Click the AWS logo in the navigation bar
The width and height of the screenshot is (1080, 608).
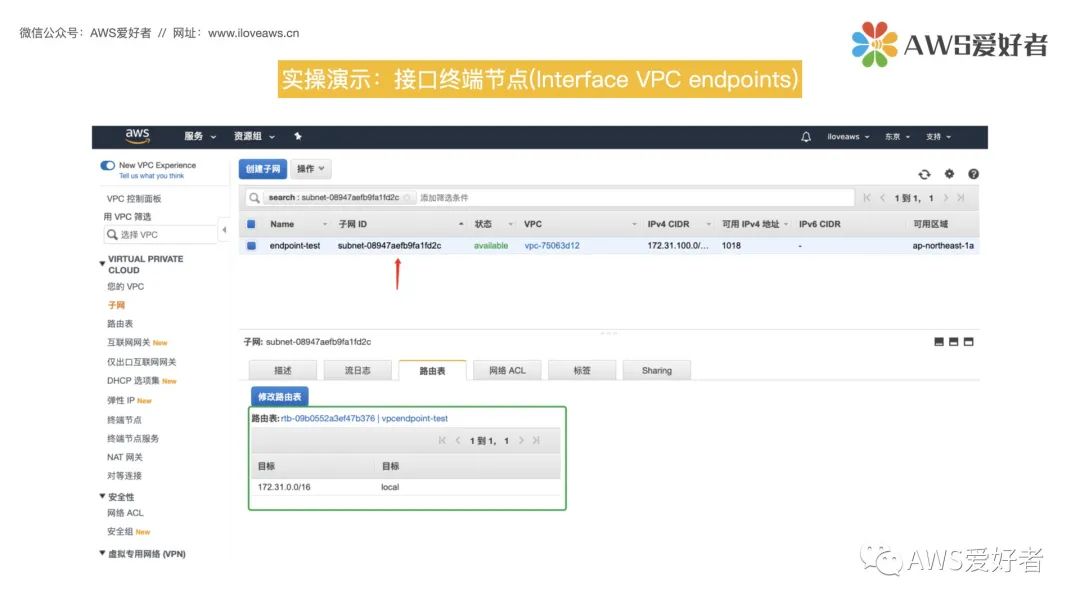(137, 136)
